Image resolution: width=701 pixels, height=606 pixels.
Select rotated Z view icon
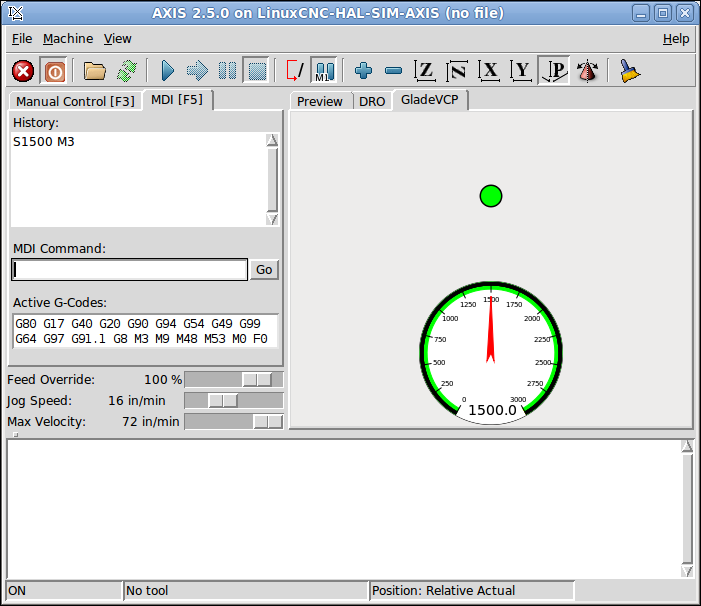point(457,71)
